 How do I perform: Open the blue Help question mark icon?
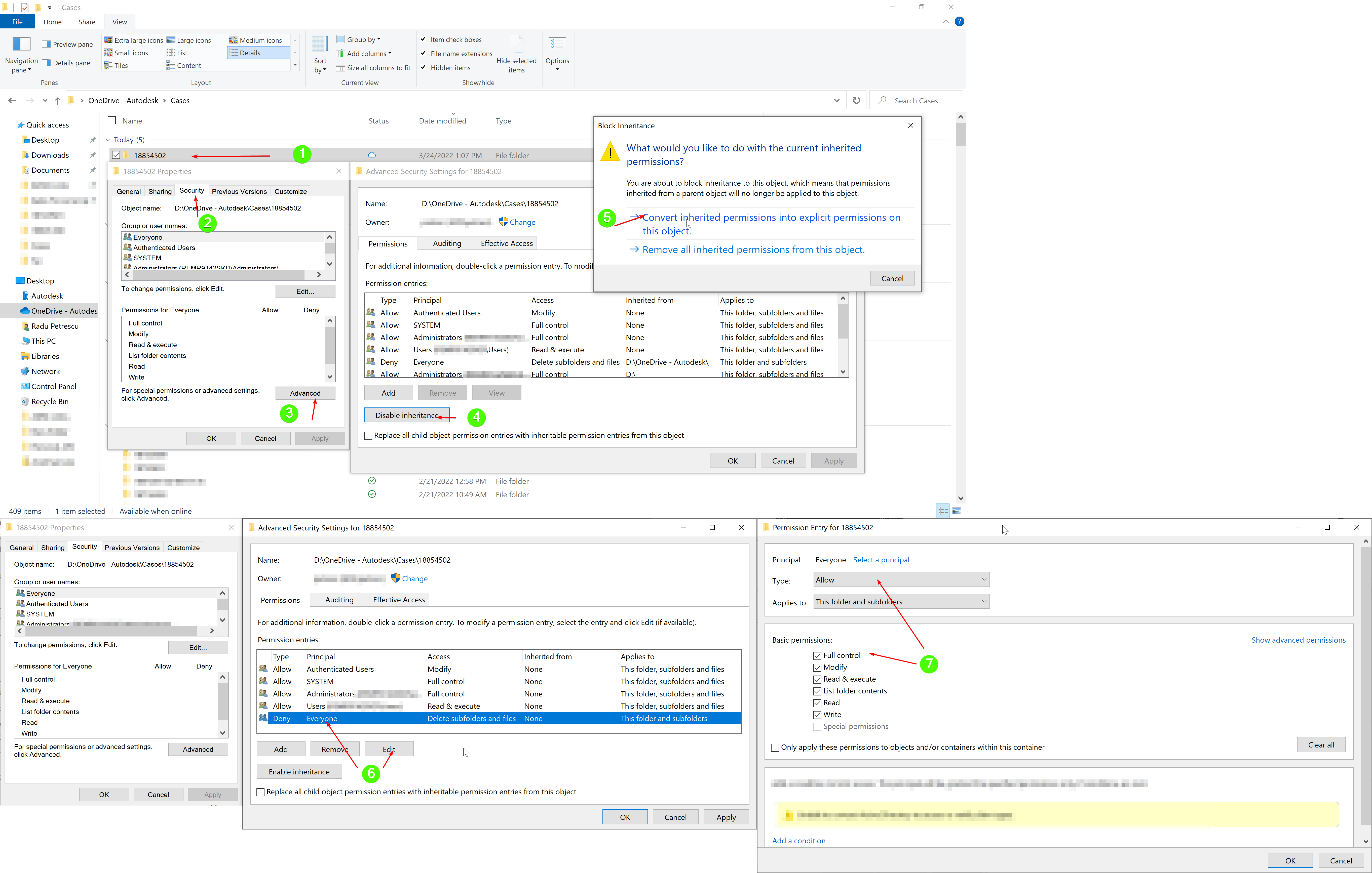[960, 22]
